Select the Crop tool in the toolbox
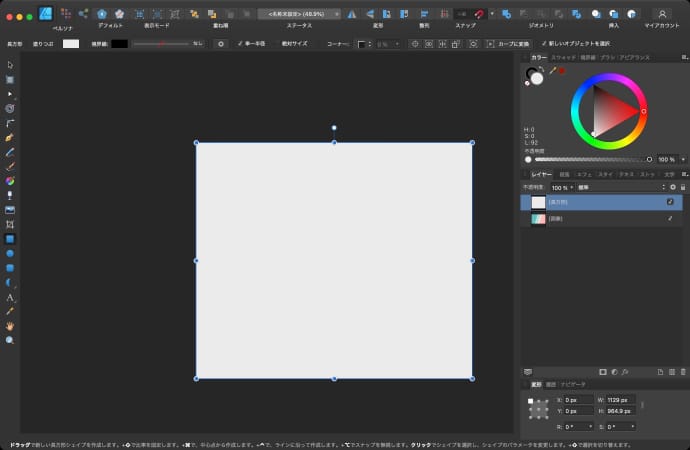Screen dimensions: 690x450 click(10, 224)
